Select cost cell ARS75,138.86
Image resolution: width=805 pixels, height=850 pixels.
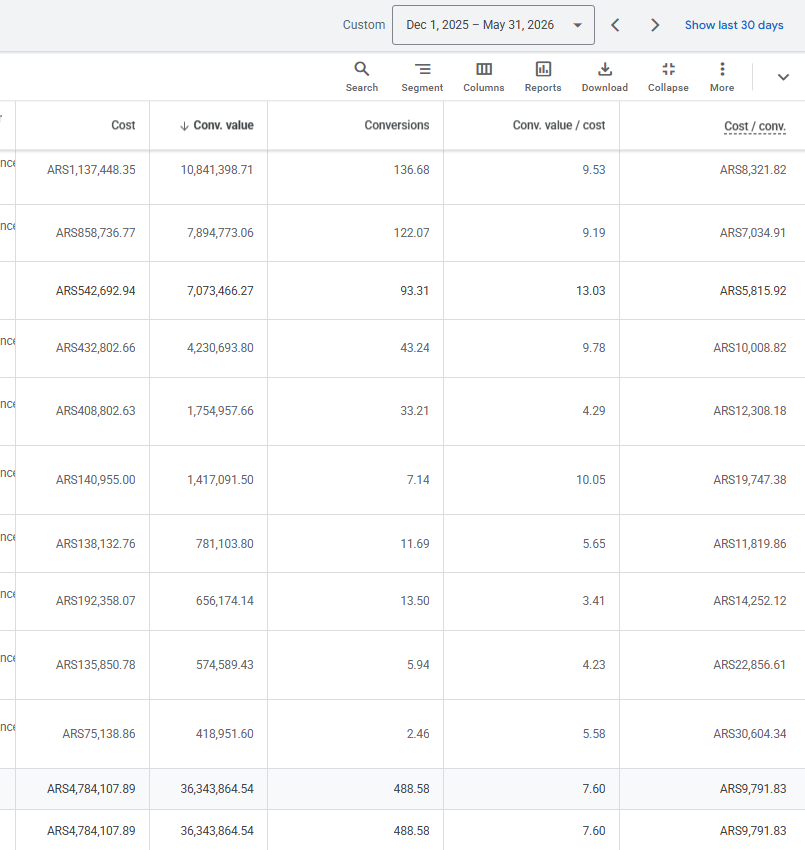99,733
